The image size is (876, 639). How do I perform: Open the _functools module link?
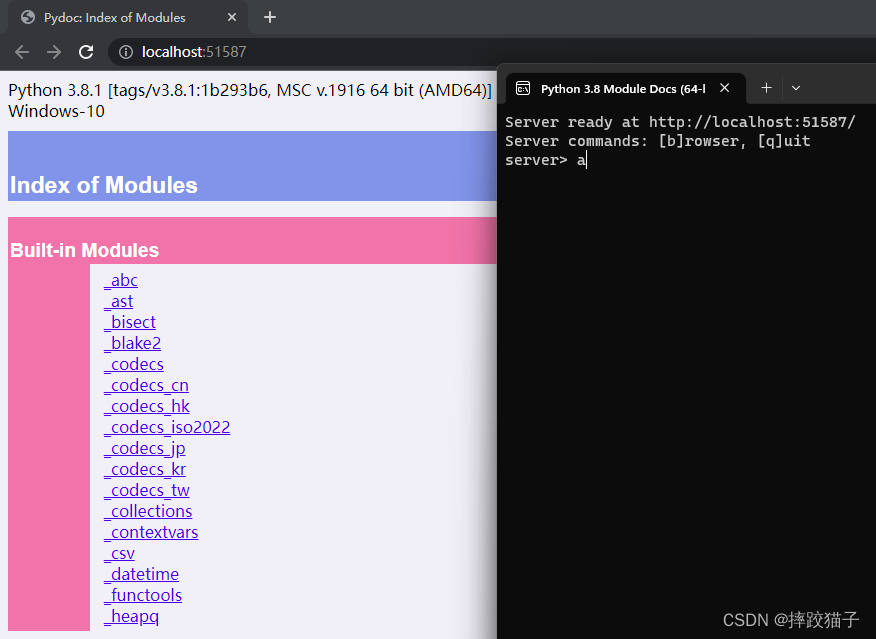[x=143, y=595]
